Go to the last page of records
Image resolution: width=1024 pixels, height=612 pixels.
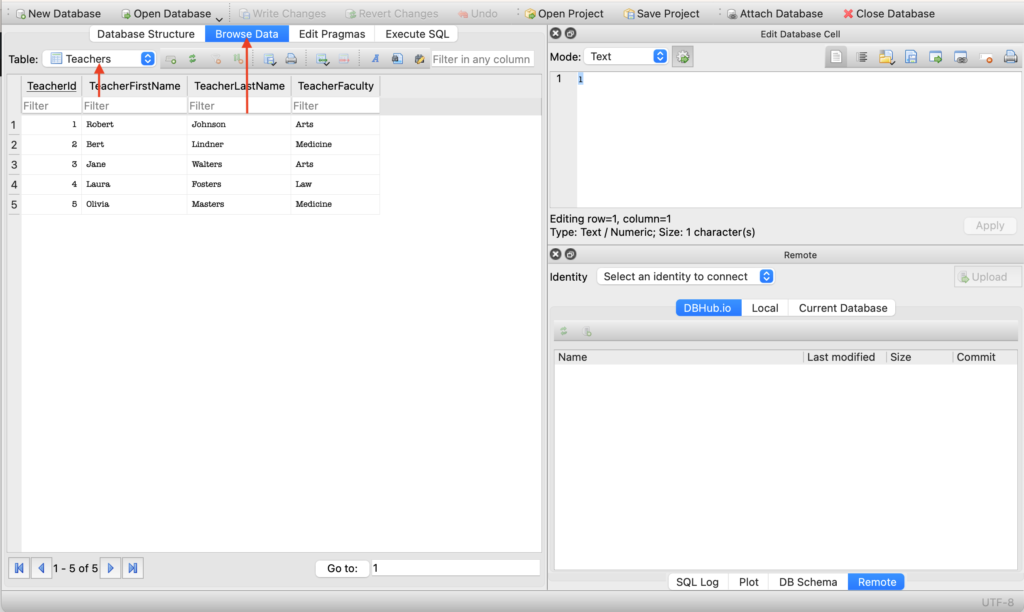[133, 568]
